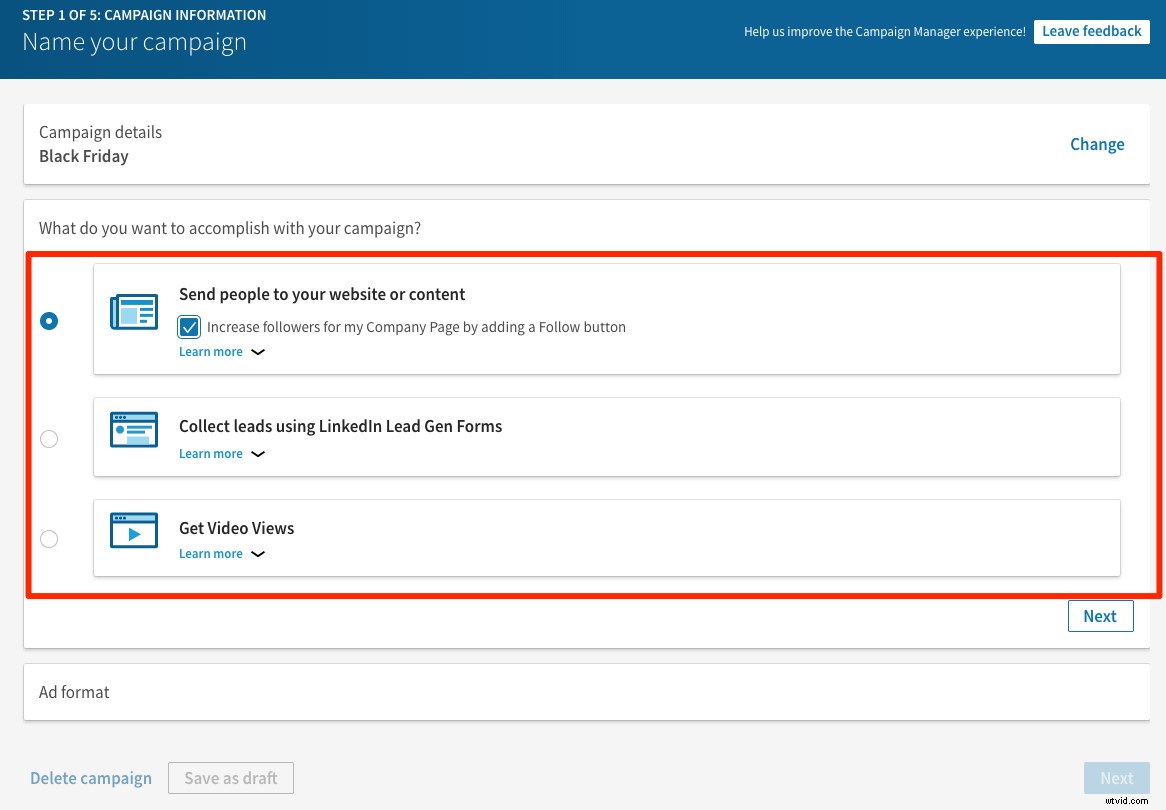Click the Change link for campaign details
Image resolution: width=1166 pixels, height=810 pixels.
[1097, 144]
